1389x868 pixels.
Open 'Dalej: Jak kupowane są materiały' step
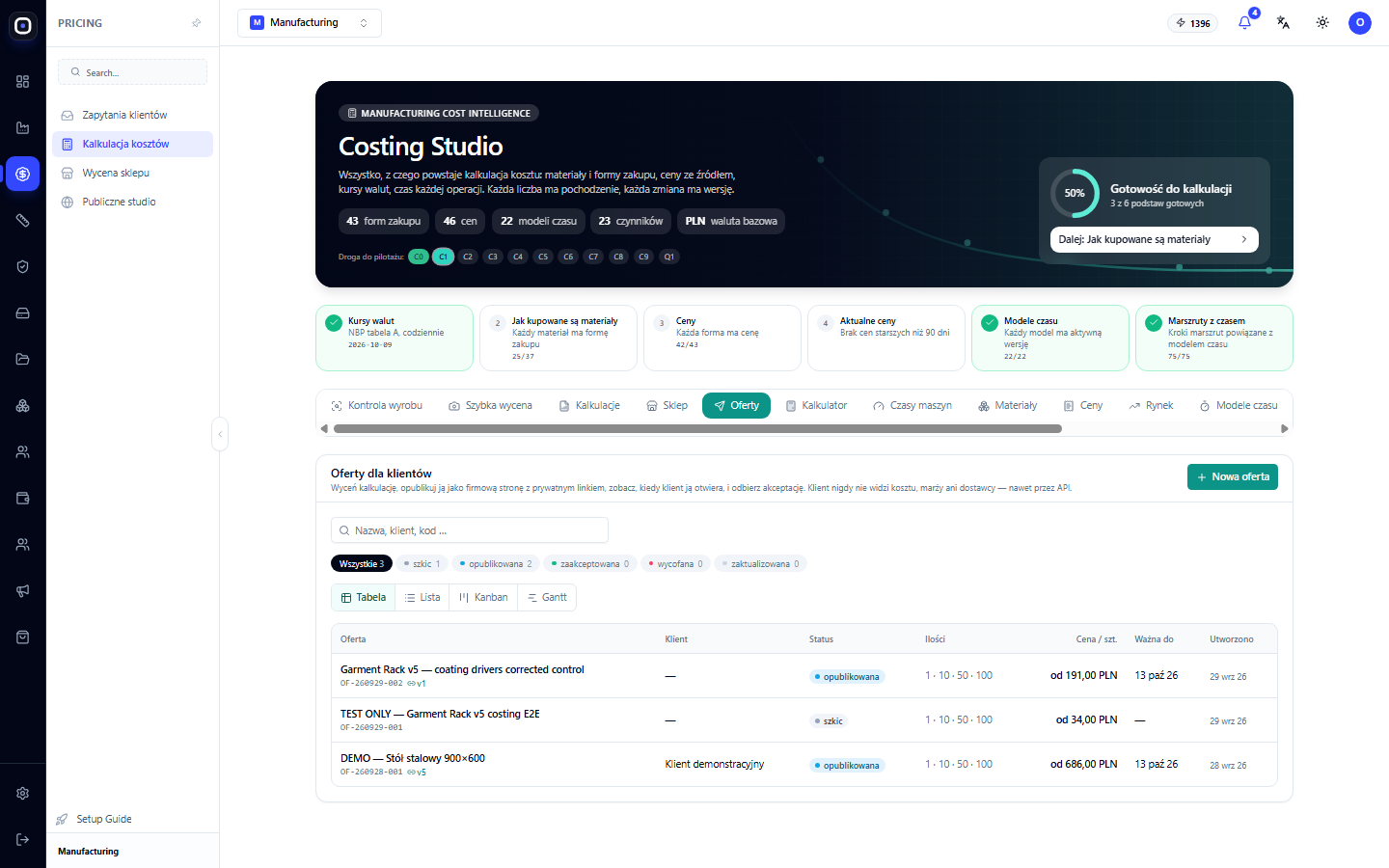pyautogui.click(x=1154, y=239)
